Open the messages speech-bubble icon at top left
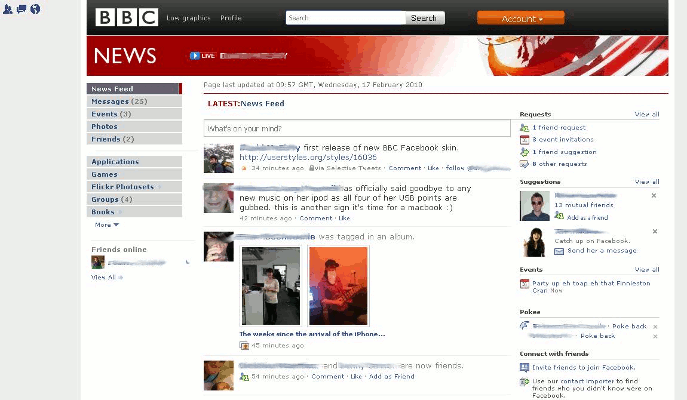This screenshot has width=687, height=400. pos(21,9)
